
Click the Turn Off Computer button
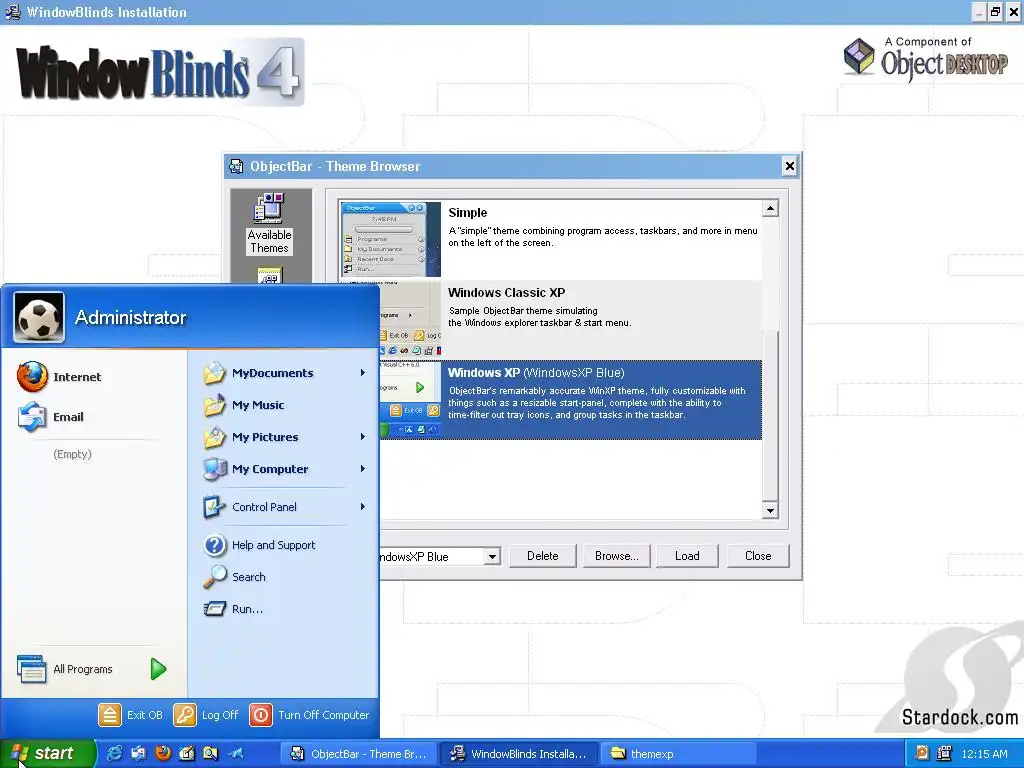309,715
